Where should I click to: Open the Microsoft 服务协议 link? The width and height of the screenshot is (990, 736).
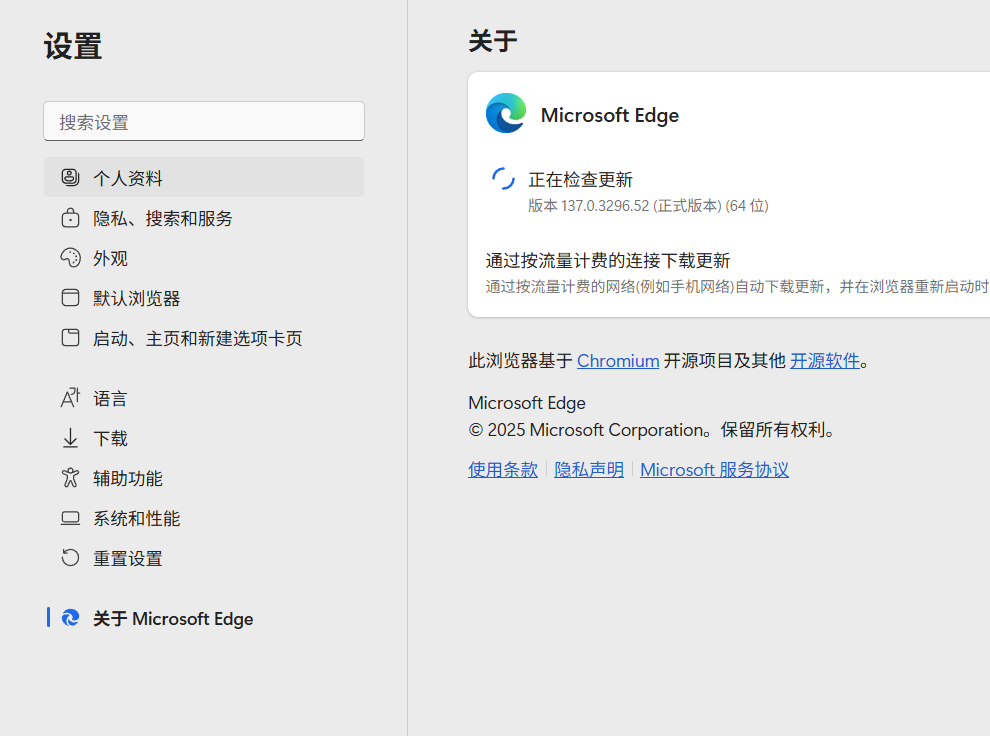[x=714, y=470]
